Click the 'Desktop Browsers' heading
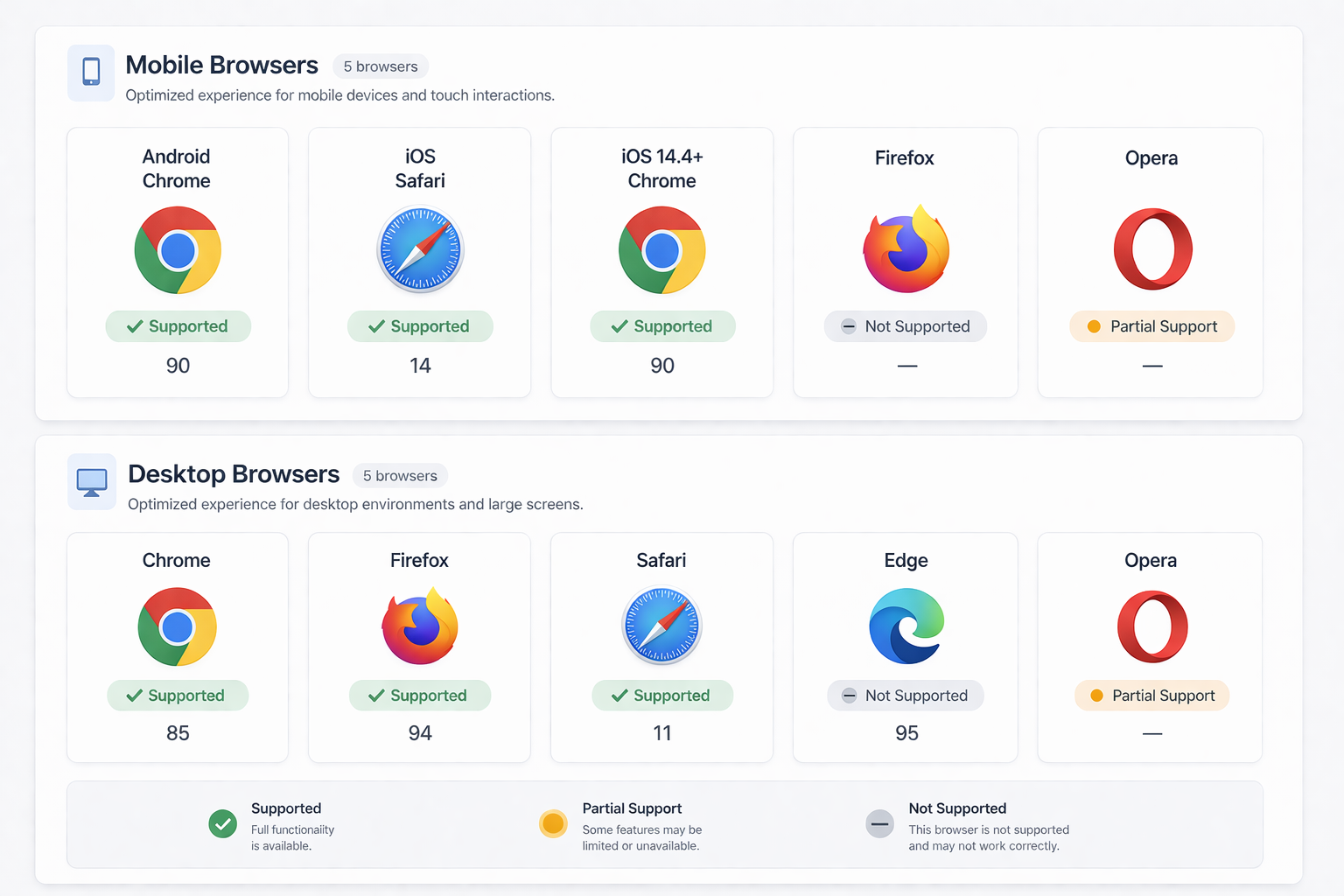The height and width of the screenshot is (896, 1344). click(234, 474)
